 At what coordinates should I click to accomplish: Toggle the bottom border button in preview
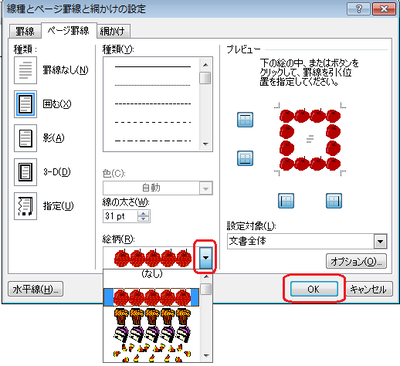point(245,158)
